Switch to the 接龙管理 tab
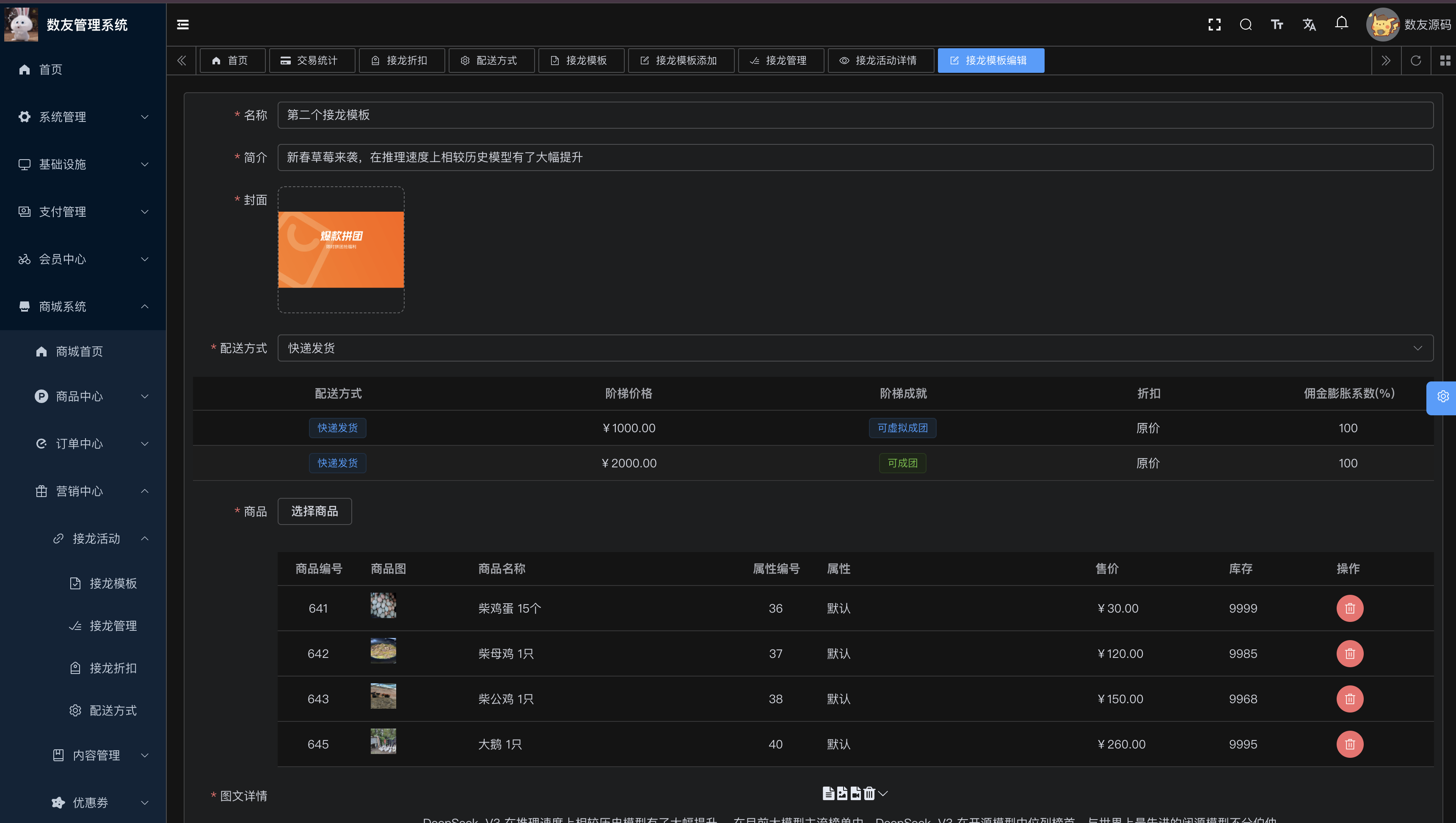 [x=781, y=61]
